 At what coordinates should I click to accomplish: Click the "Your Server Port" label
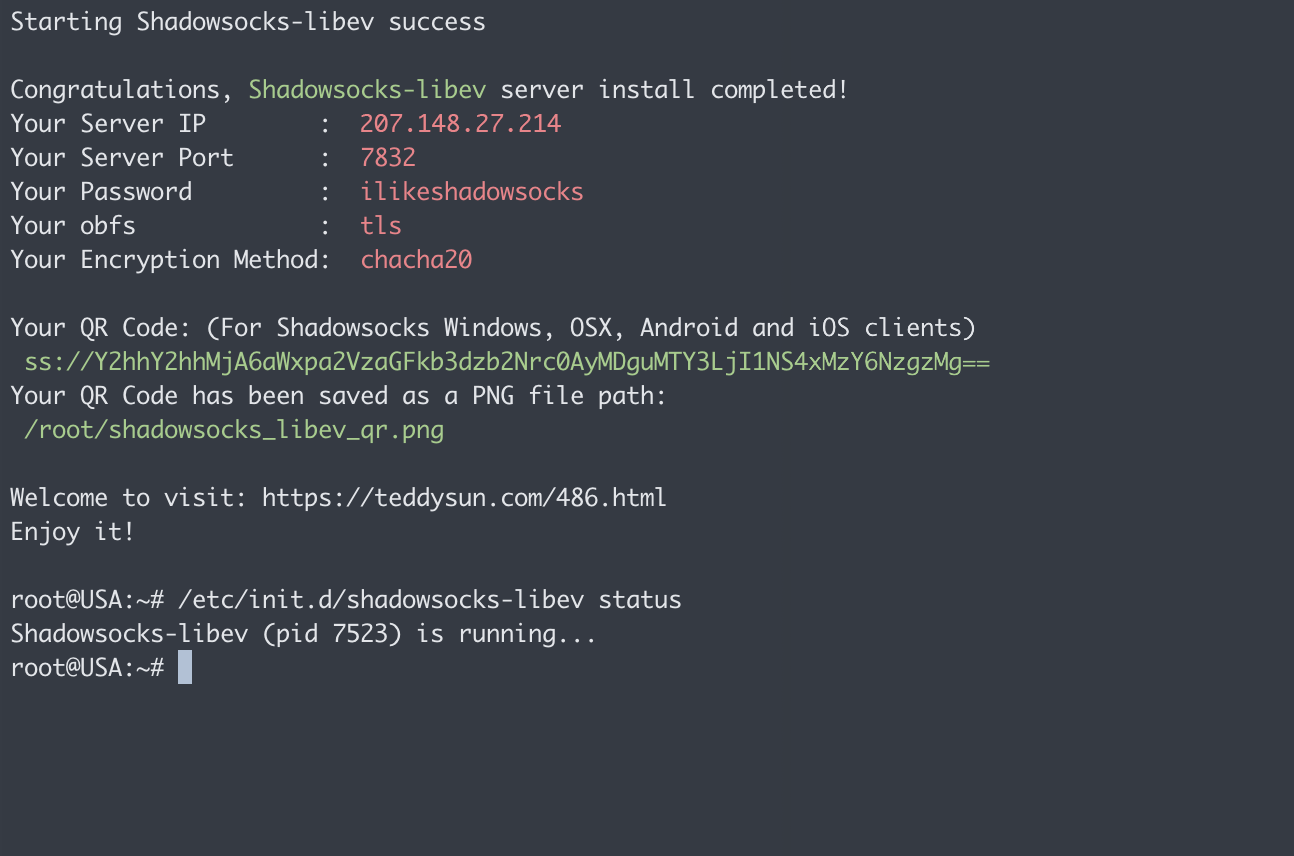(x=122, y=158)
